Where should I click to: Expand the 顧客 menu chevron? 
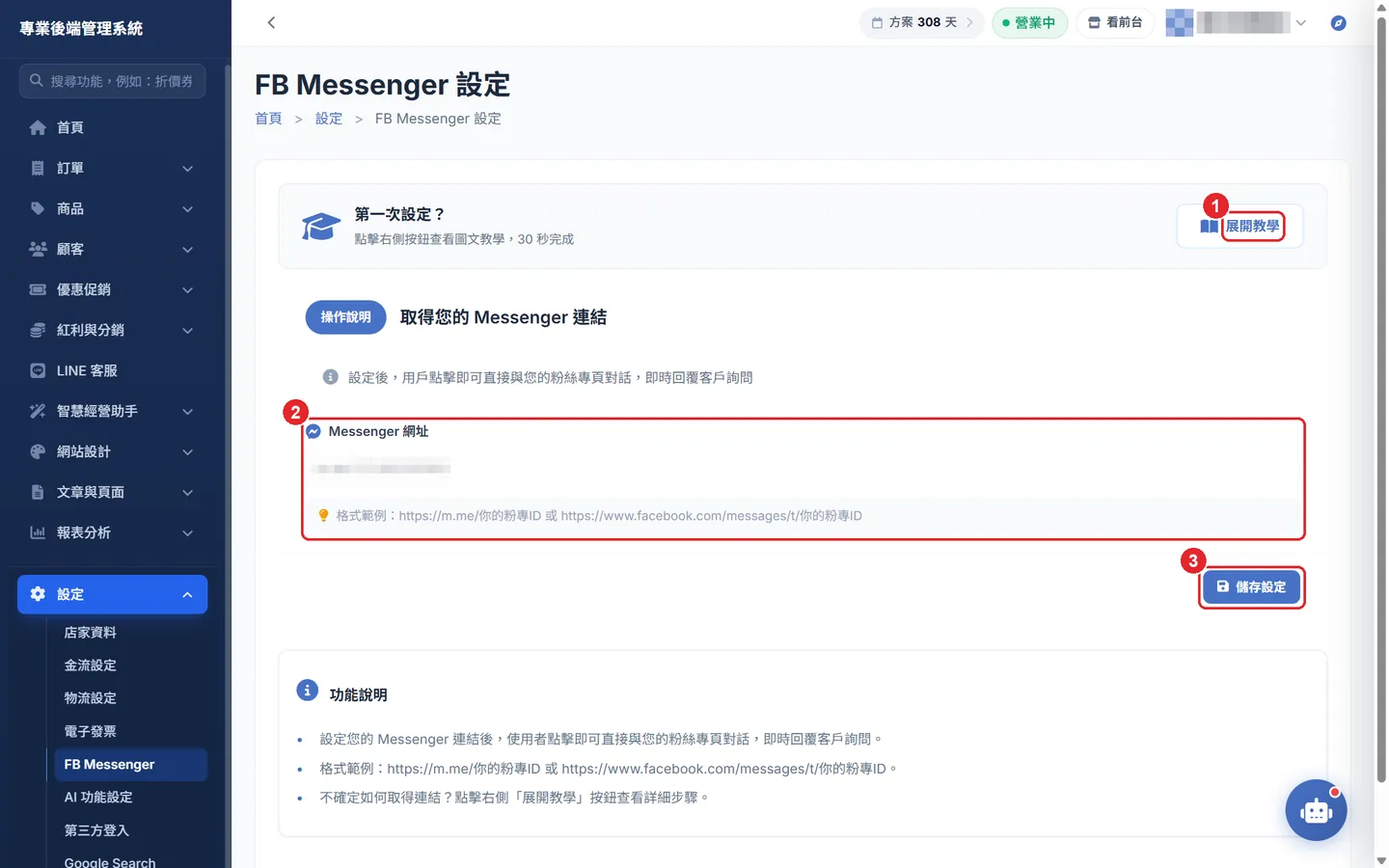(x=187, y=250)
